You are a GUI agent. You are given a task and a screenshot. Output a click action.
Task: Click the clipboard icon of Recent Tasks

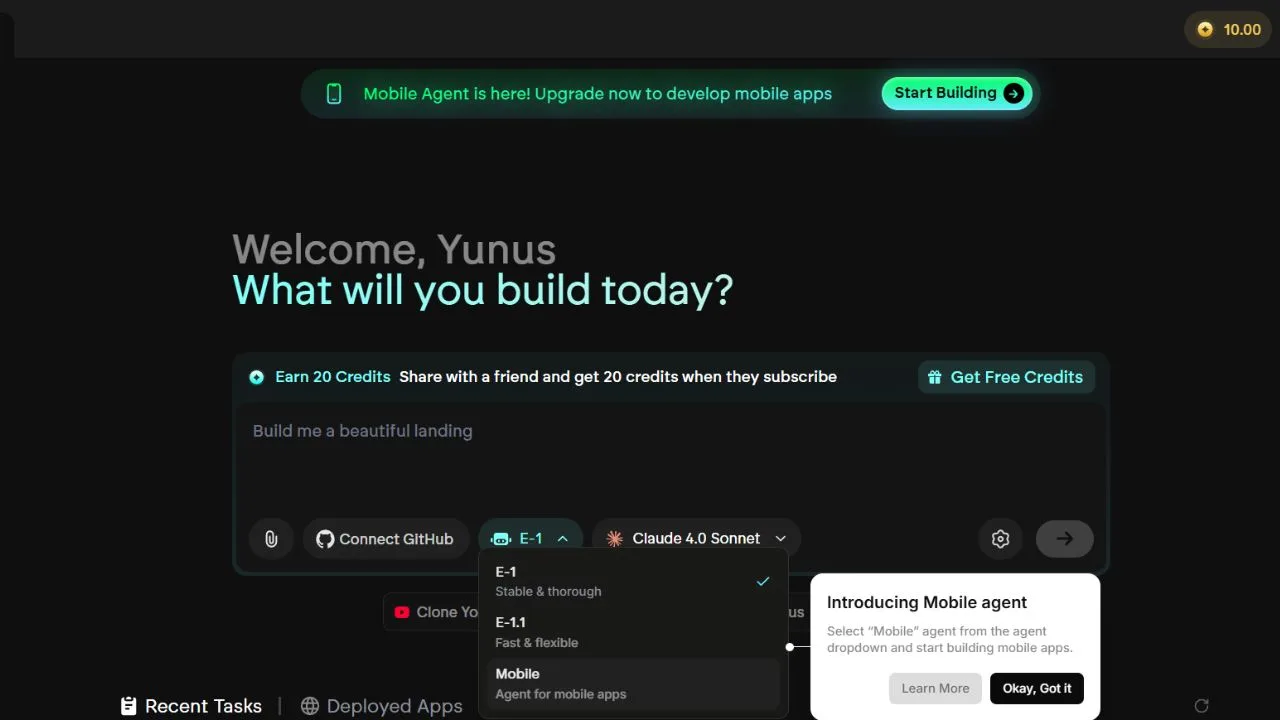pos(128,706)
